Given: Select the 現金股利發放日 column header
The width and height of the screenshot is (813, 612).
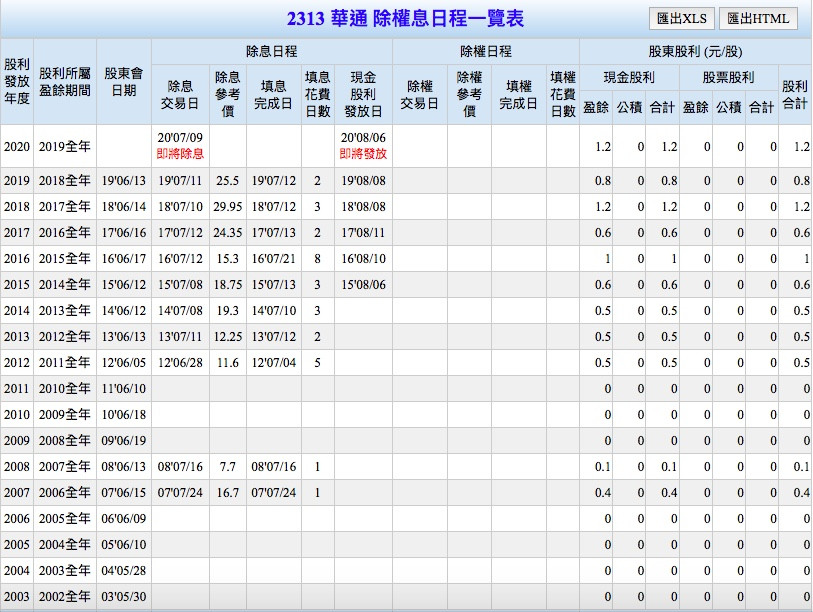Looking at the screenshot, I should tap(363, 94).
